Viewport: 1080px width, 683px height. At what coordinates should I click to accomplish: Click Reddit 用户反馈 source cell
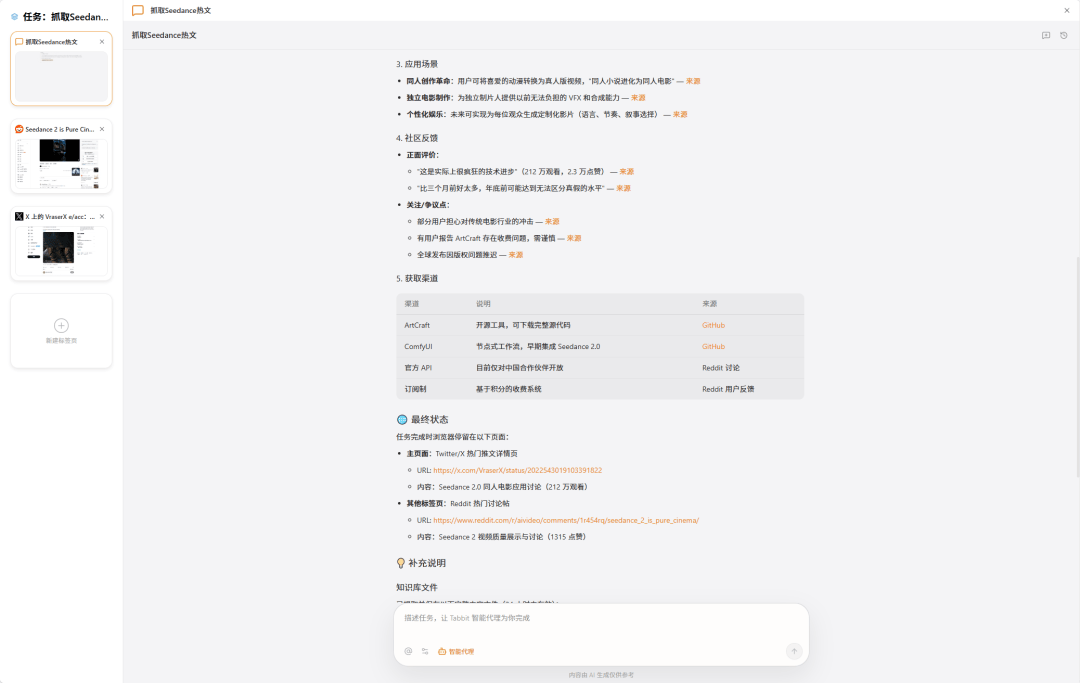coord(728,389)
